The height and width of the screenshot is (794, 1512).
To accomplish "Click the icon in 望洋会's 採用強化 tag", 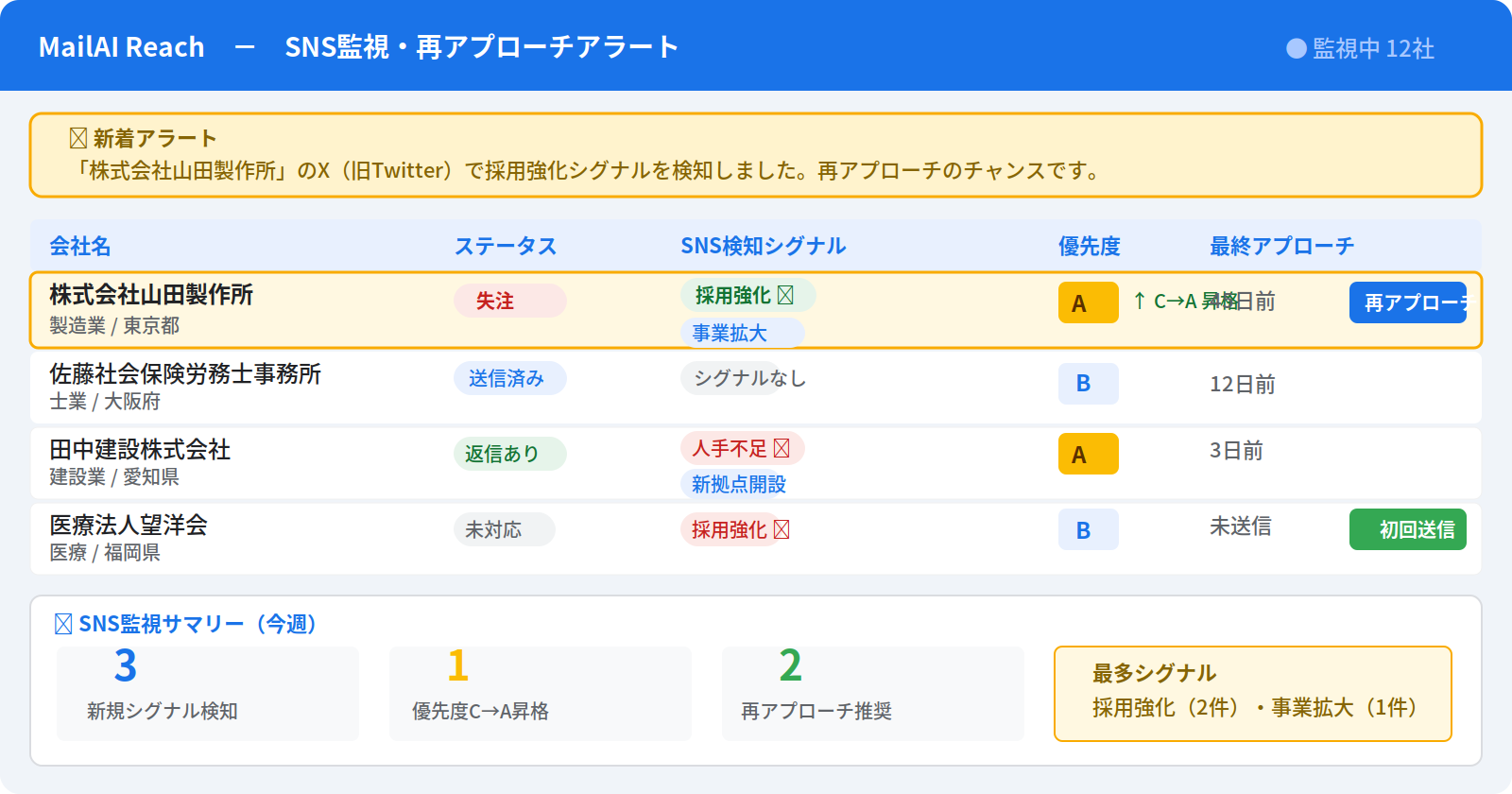I will (x=782, y=529).
